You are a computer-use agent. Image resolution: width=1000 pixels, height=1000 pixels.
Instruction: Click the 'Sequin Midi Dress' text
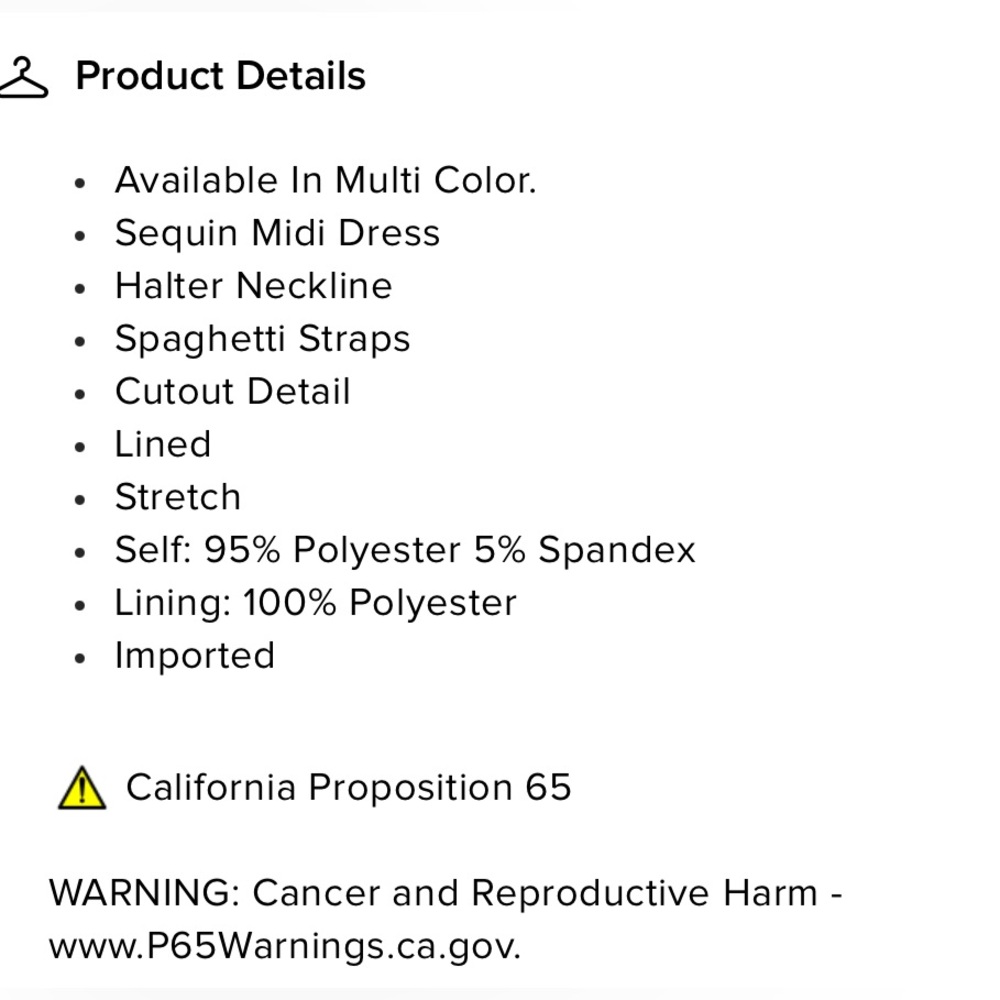coord(277,233)
